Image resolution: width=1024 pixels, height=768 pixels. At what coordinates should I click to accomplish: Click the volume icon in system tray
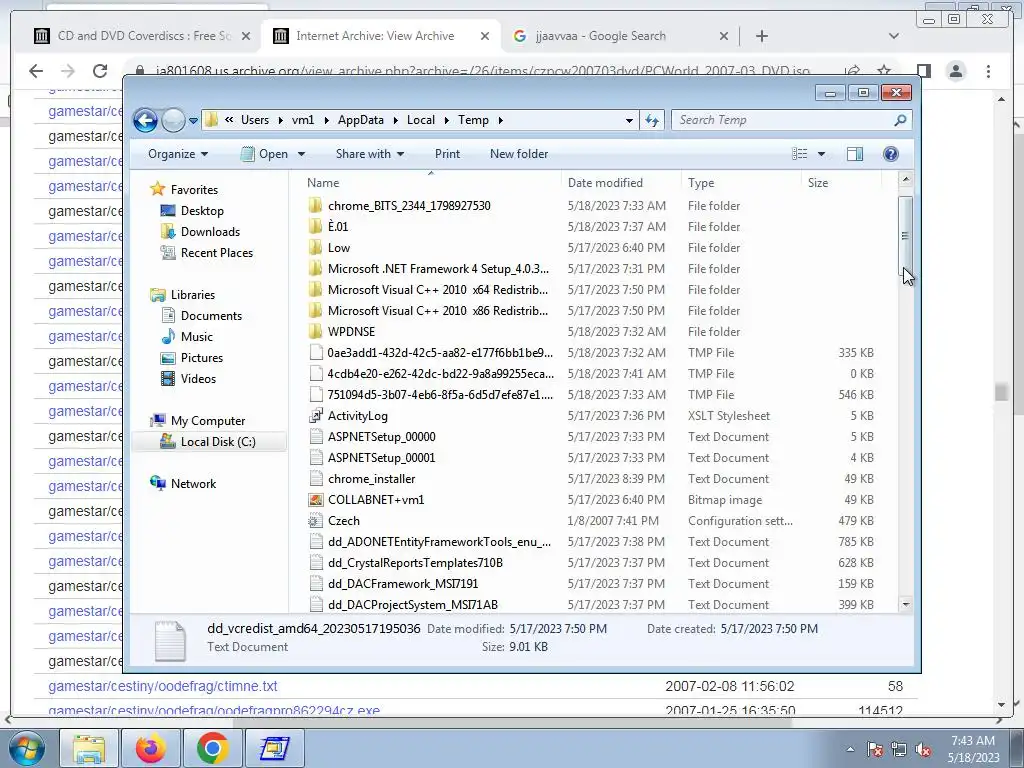pos(923,750)
